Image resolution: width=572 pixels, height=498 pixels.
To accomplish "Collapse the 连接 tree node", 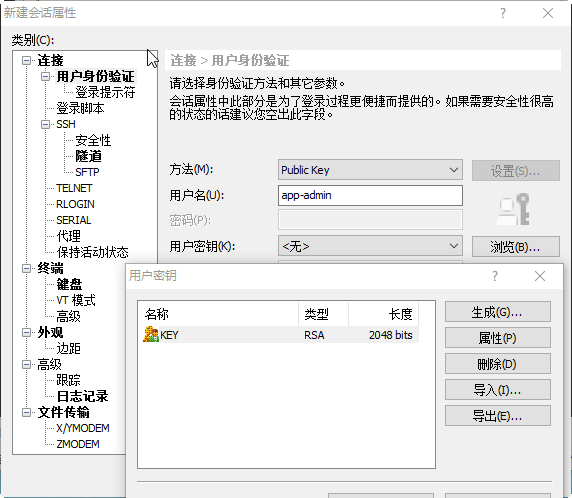I will tap(26, 60).
